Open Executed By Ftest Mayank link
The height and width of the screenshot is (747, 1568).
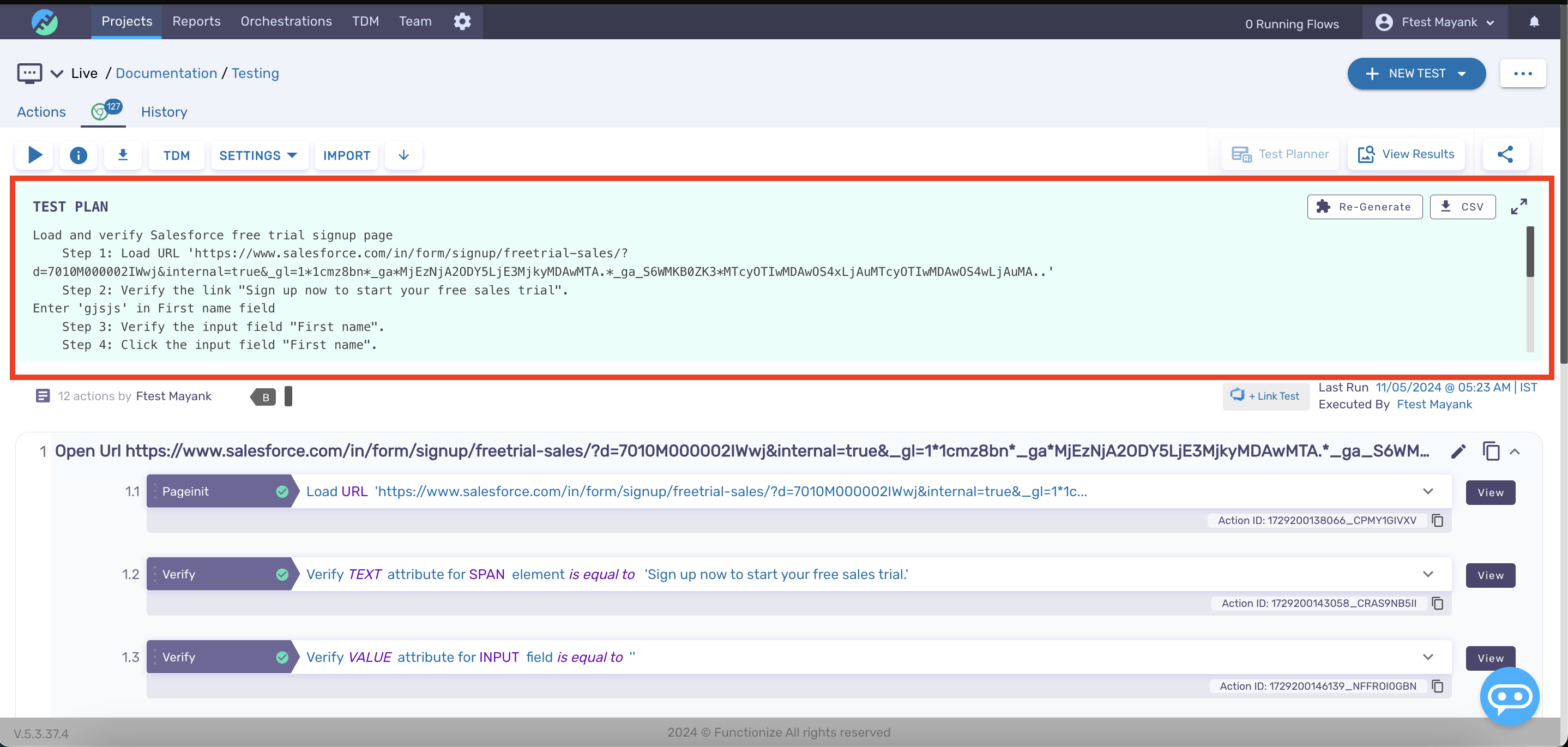[1434, 404]
